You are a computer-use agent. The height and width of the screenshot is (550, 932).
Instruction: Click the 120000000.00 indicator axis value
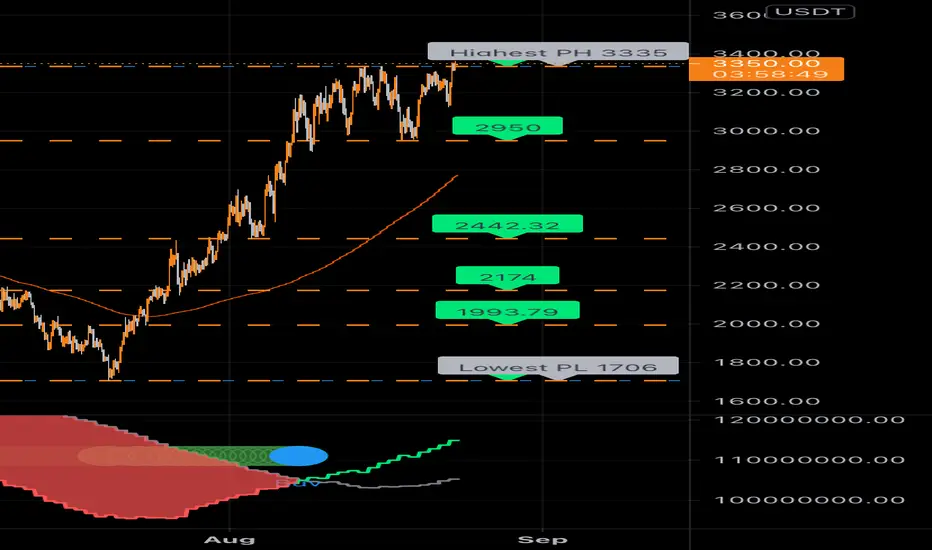point(809,420)
